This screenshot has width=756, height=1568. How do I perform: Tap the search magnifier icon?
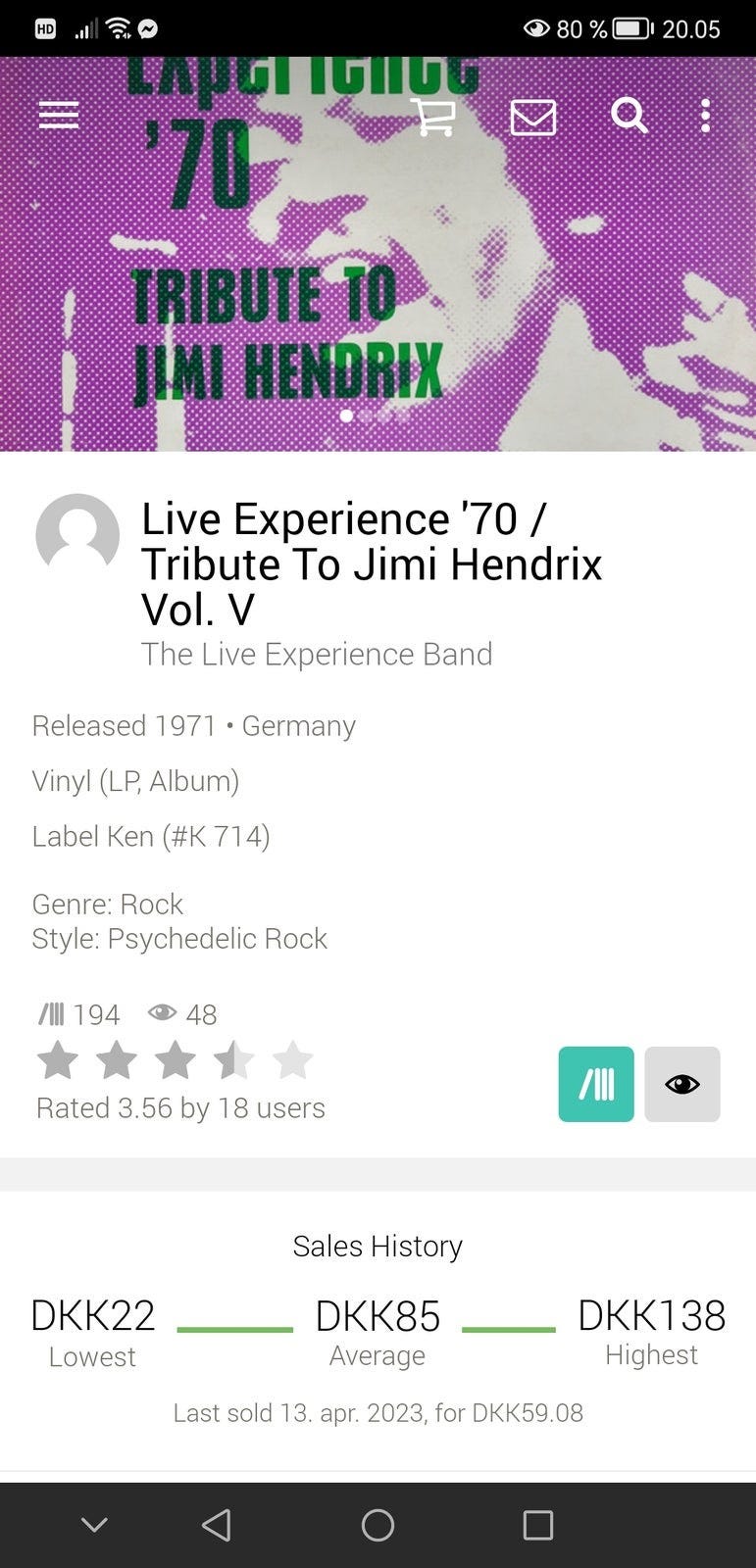pos(629,116)
